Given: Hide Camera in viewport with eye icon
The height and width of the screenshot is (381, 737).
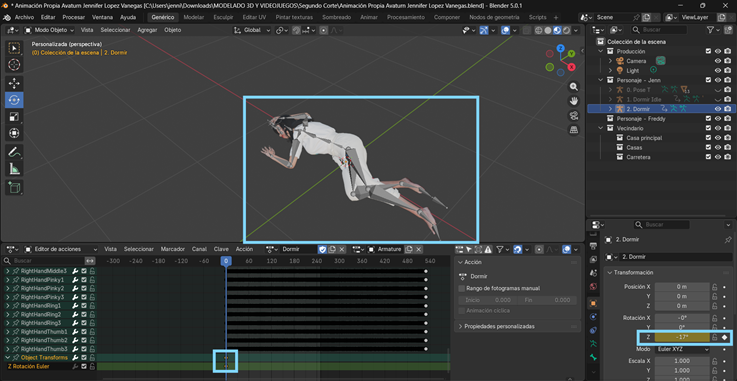Looking at the screenshot, I should click(718, 61).
